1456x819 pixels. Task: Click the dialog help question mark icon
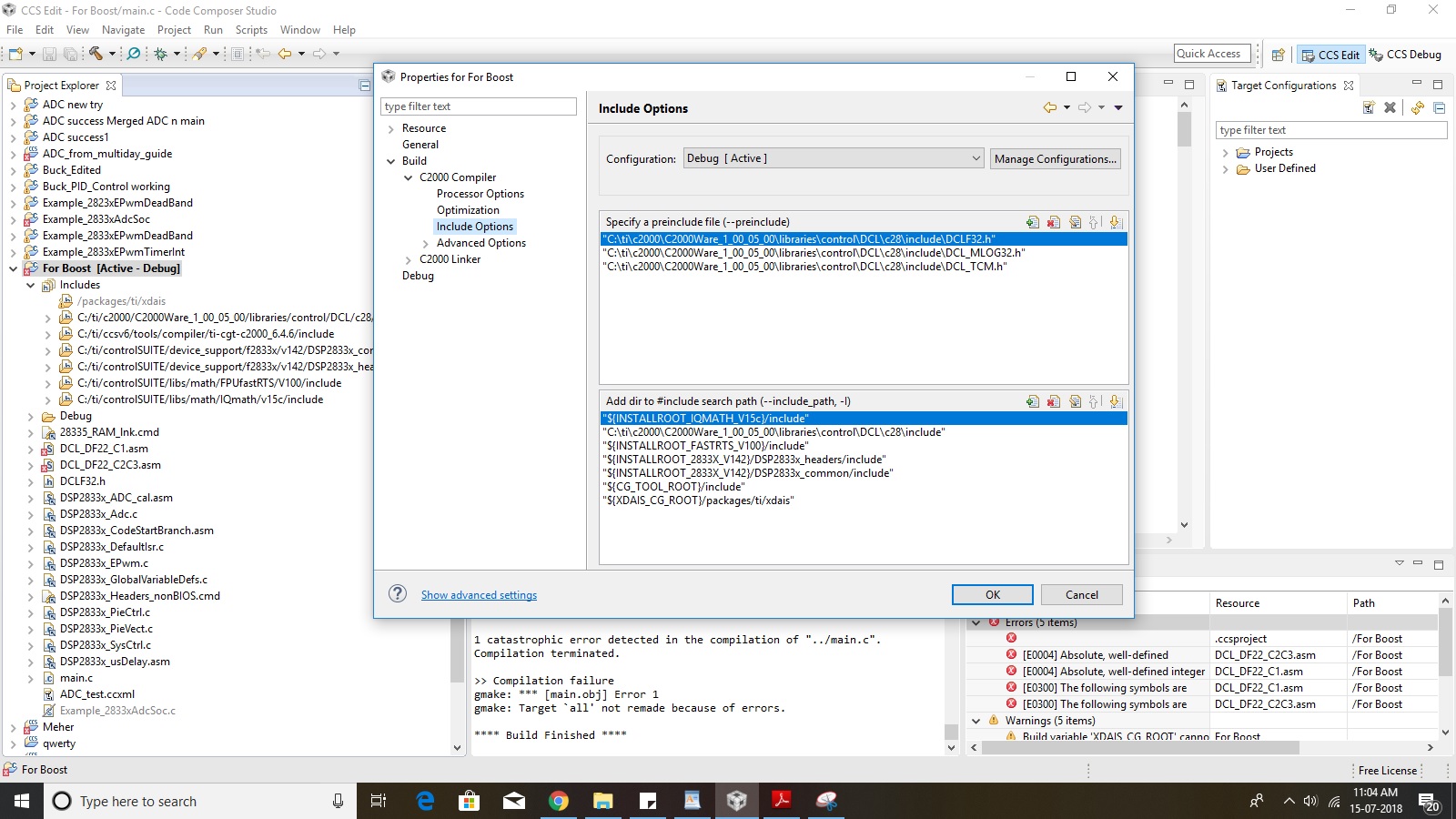pos(398,594)
